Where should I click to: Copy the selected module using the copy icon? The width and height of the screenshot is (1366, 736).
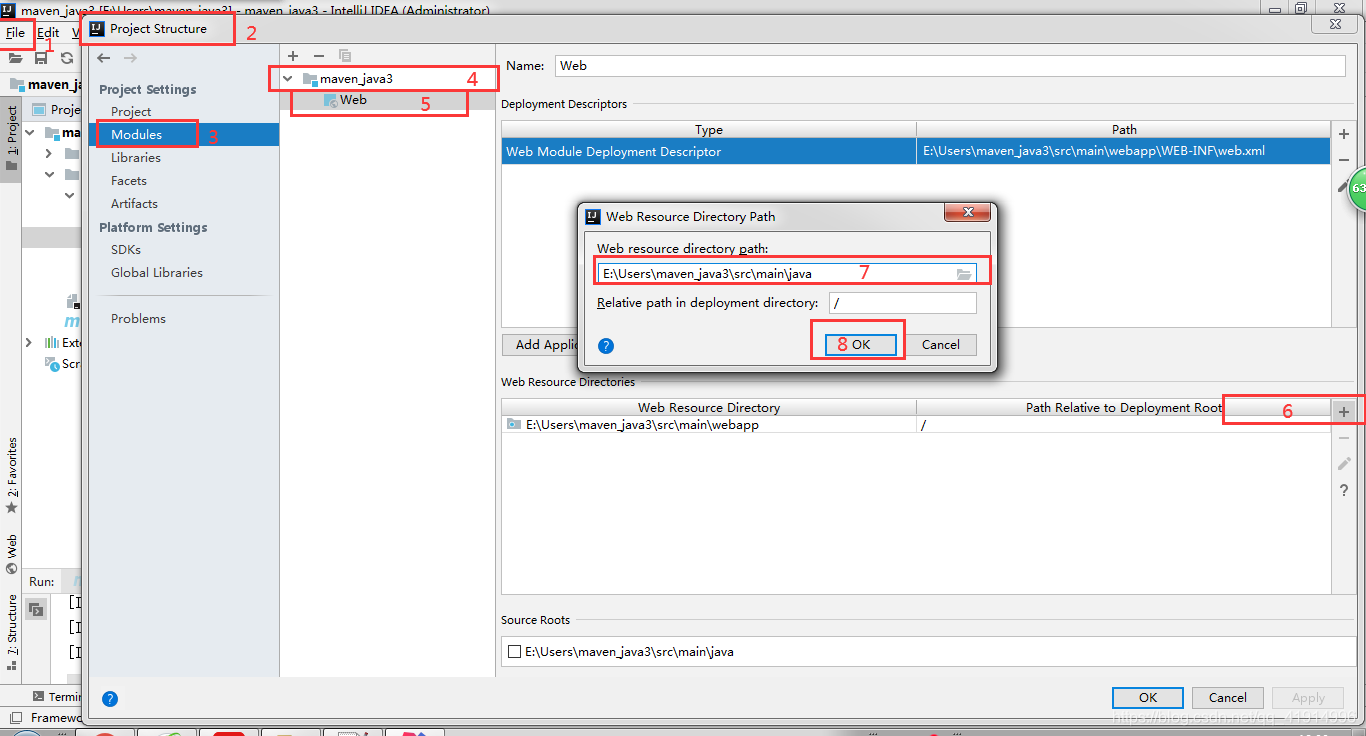click(345, 56)
